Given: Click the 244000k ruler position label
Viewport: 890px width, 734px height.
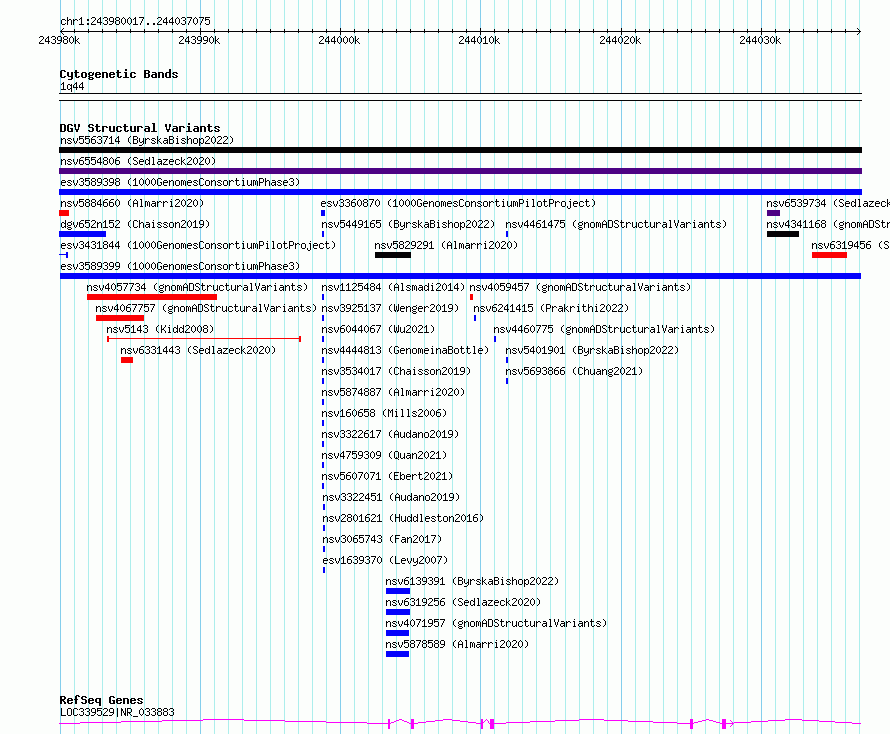Looking at the screenshot, I should coord(339,40).
